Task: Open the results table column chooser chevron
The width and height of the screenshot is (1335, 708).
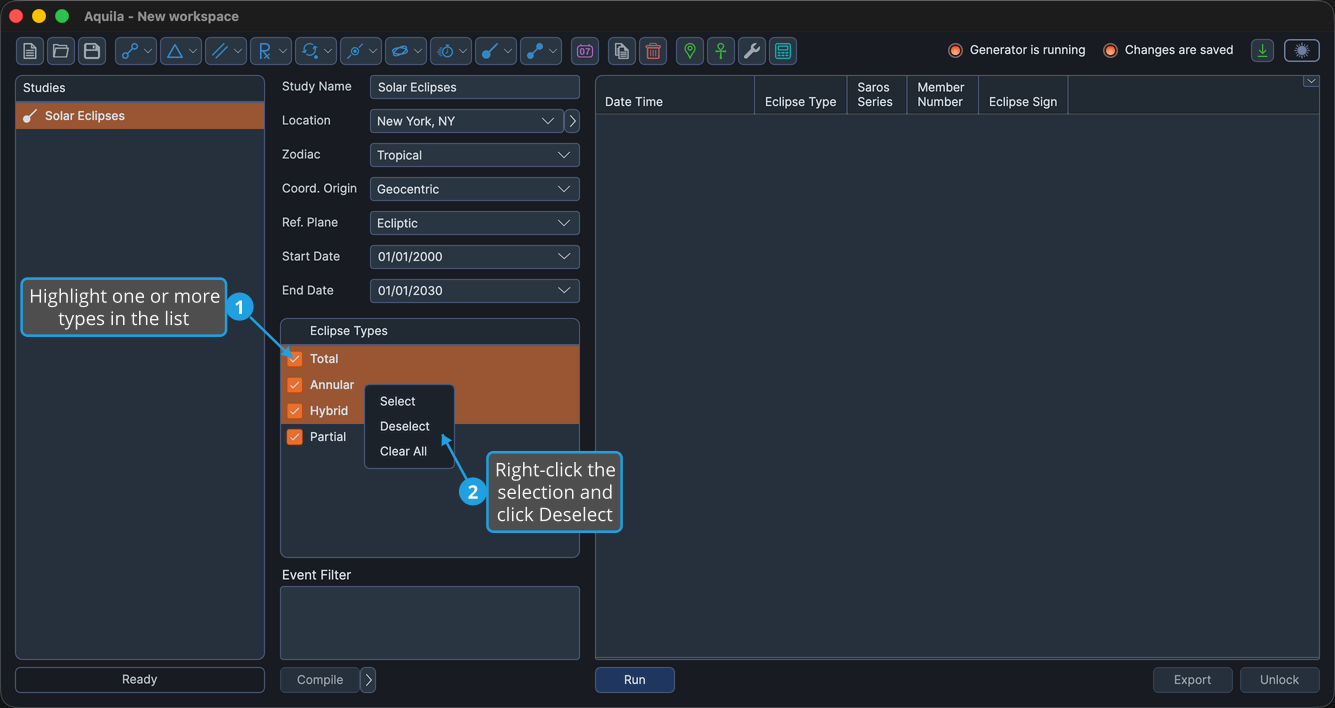Action: [1311, 82]
